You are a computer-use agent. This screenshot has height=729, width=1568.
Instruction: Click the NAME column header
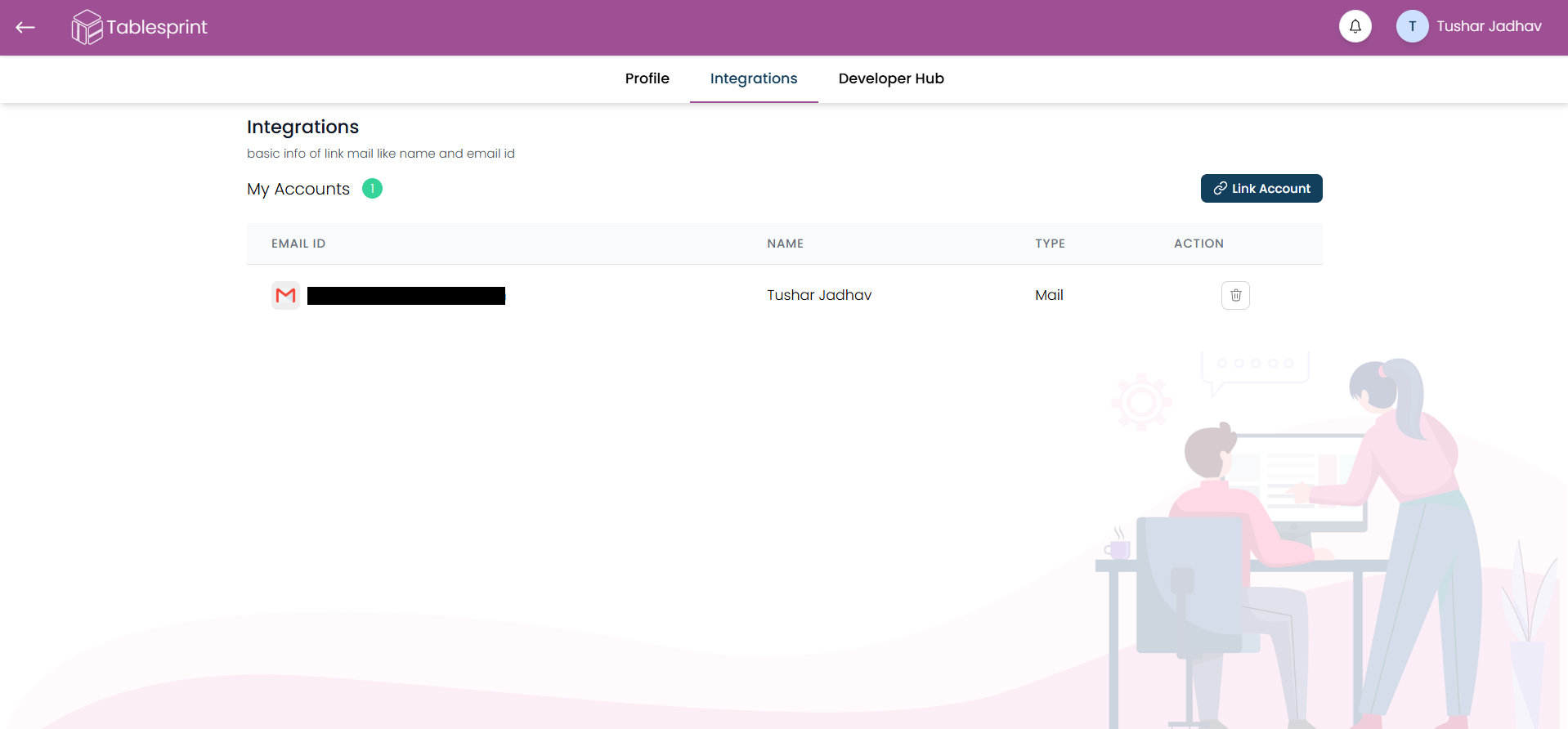(785, 244)
